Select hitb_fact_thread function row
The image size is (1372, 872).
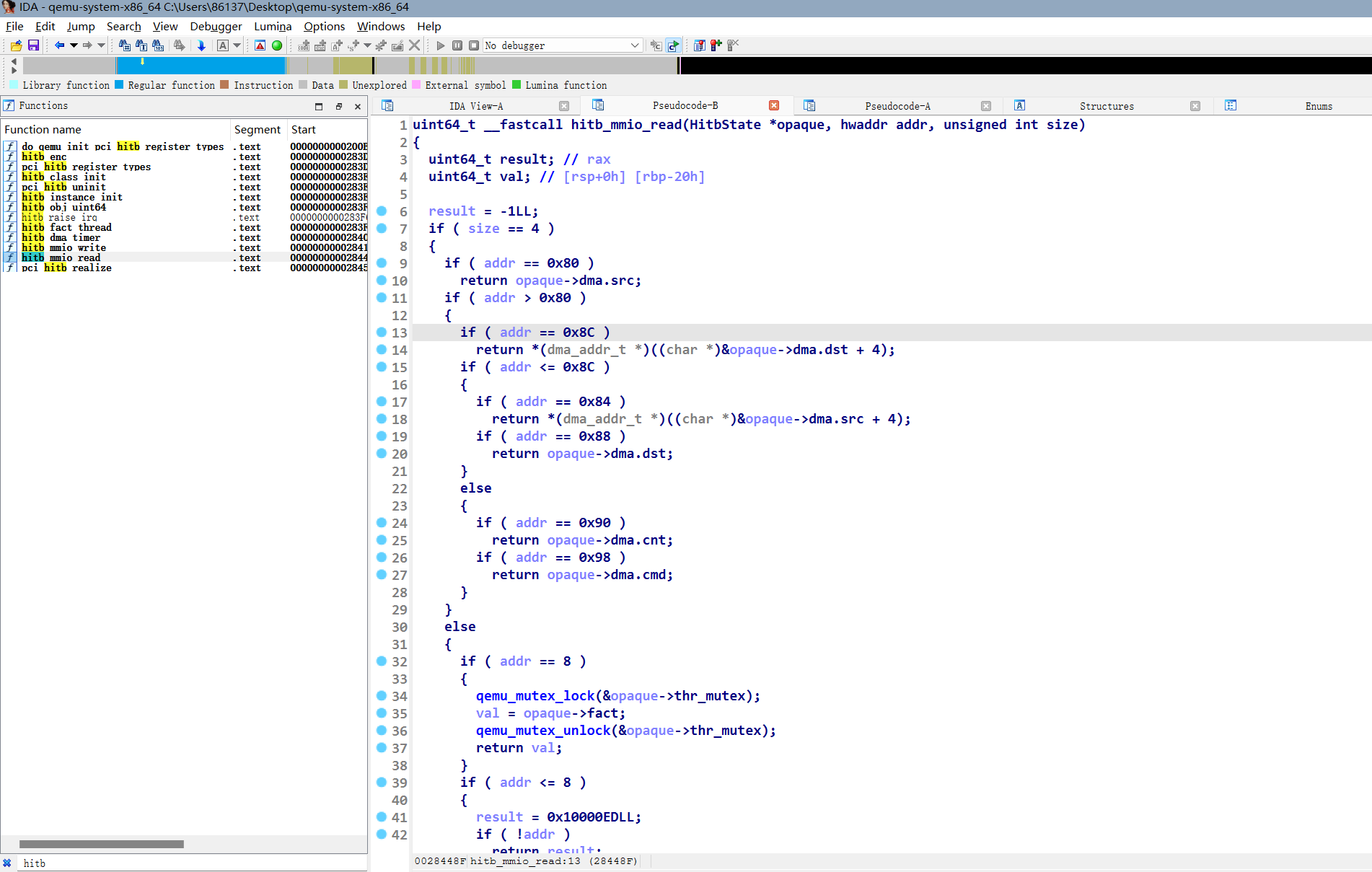click(x=184, y=227)
